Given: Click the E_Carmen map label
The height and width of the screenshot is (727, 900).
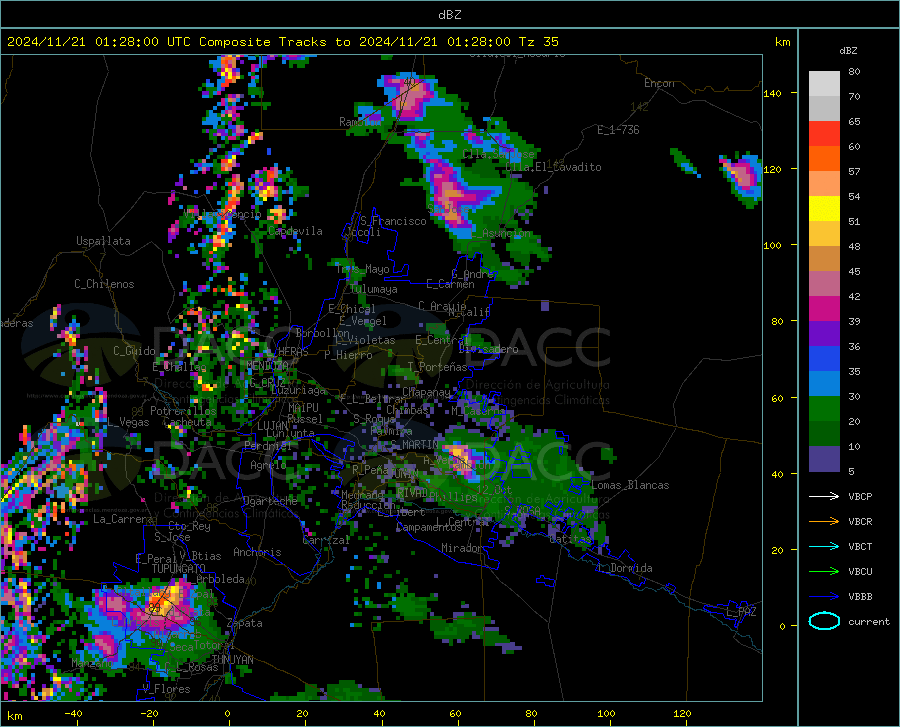Looking at the screenshot, I should tap(450, 284).
